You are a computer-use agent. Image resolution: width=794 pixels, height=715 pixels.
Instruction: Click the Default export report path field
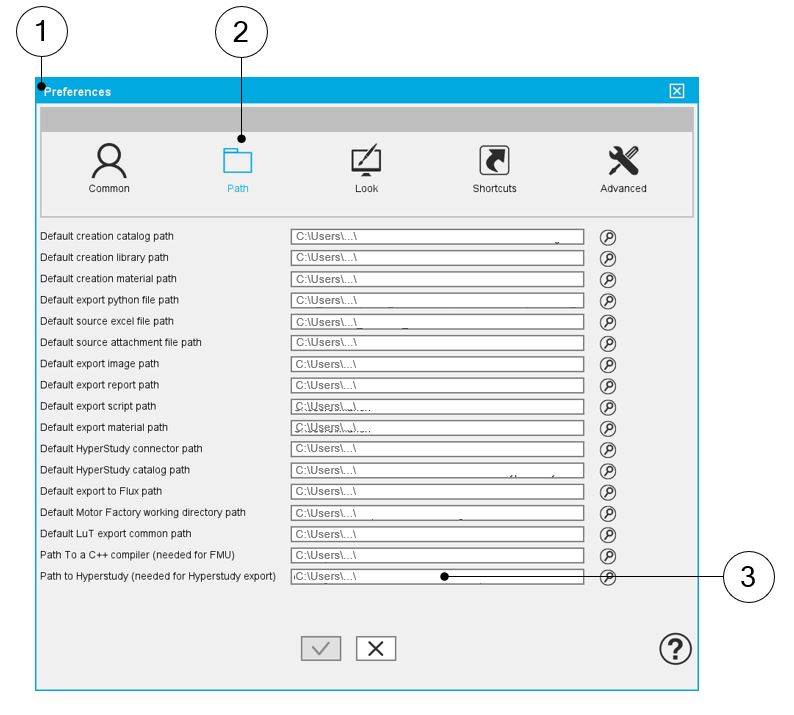[x=437, y=386]
